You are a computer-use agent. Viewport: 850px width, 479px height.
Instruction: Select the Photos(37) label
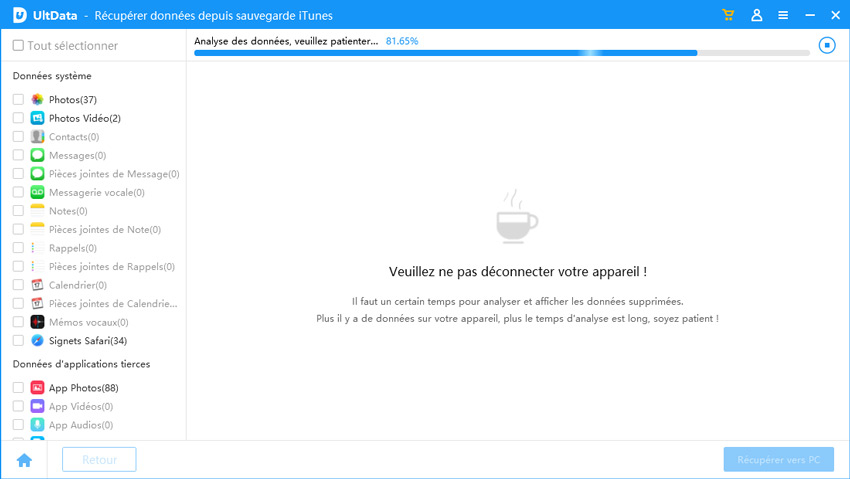(73, 100)
